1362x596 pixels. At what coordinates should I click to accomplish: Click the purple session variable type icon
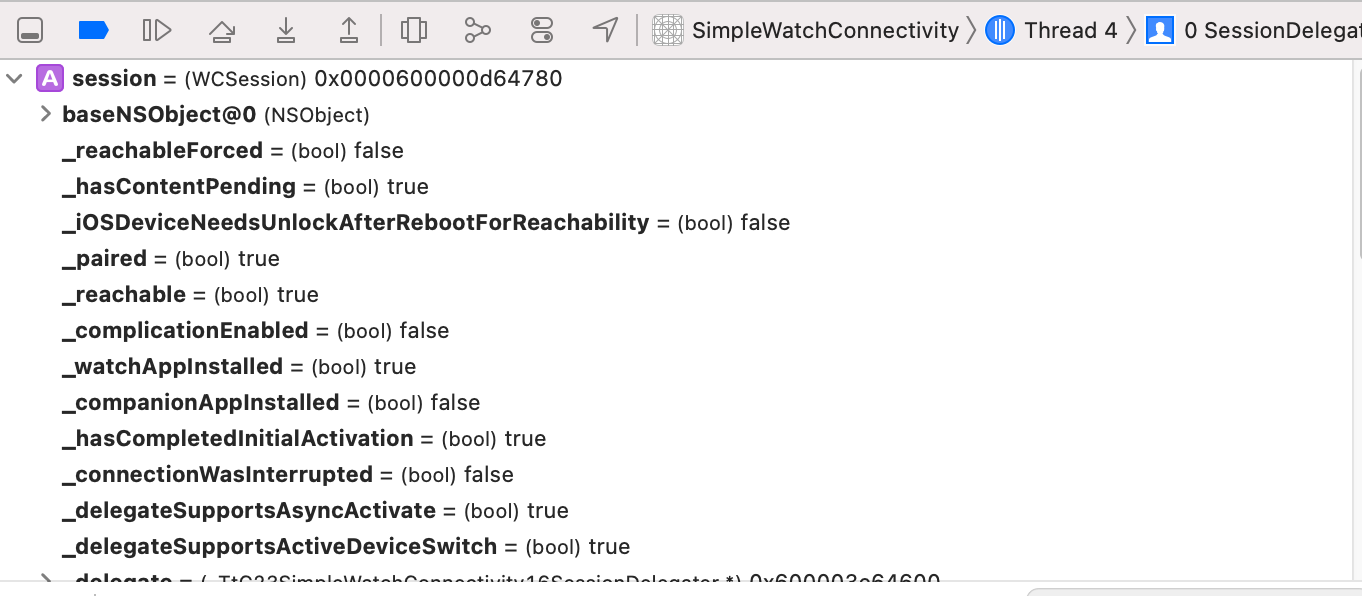(x=50, y=78)
